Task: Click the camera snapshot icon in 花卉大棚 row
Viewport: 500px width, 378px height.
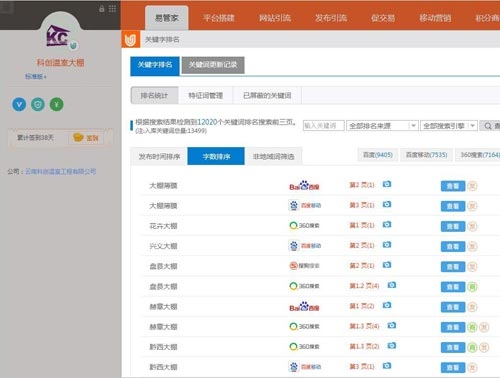Action: click(387, 225)
